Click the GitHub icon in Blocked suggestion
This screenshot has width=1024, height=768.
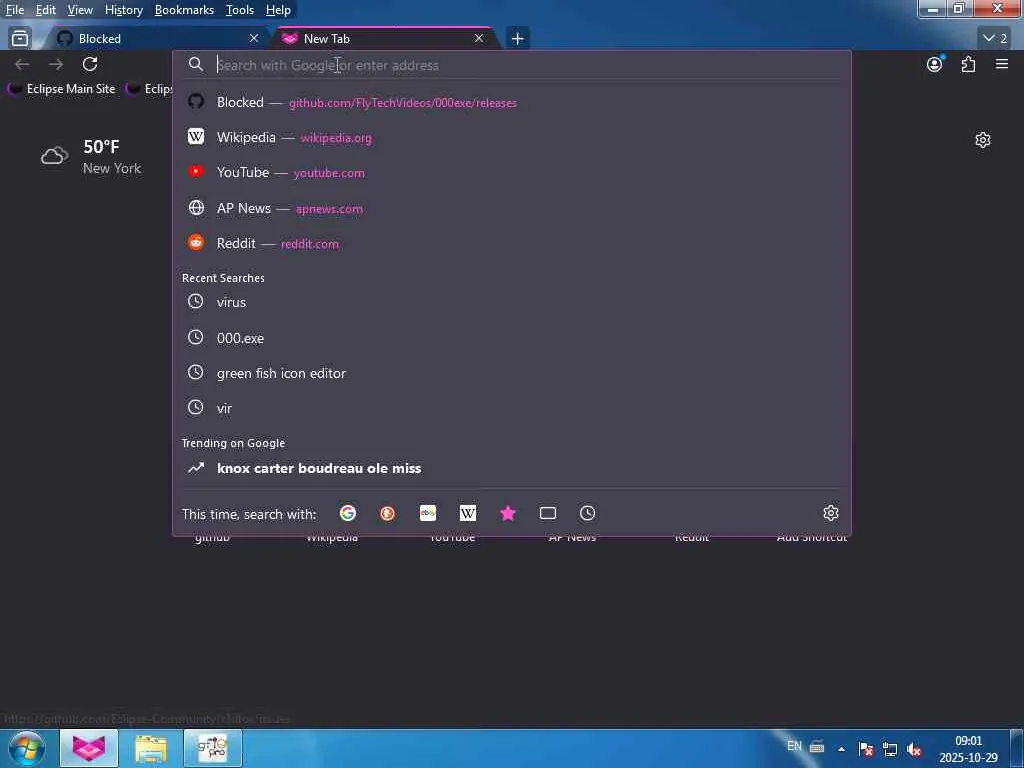tap(196, 102)
